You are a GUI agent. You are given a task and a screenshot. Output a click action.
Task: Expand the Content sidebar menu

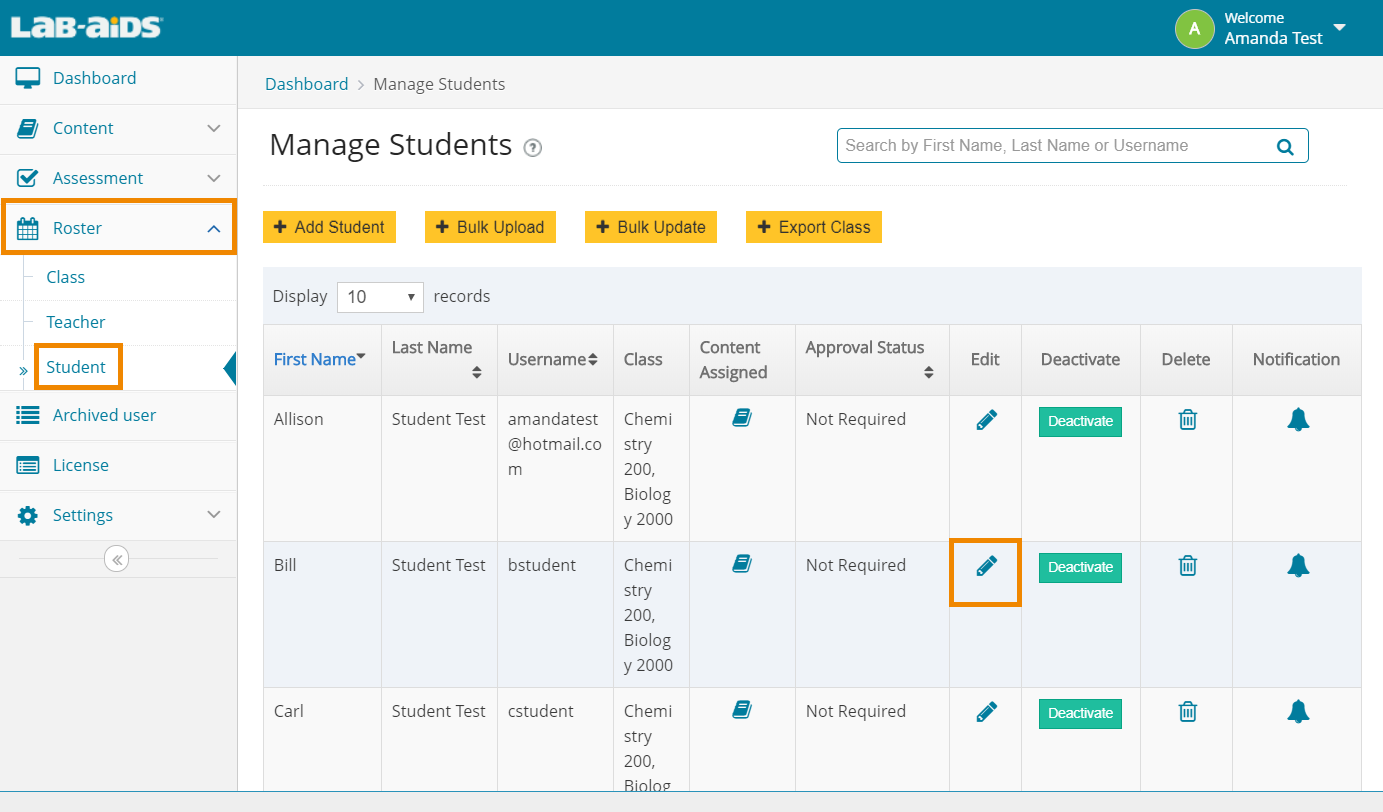(x=118, y=128)
